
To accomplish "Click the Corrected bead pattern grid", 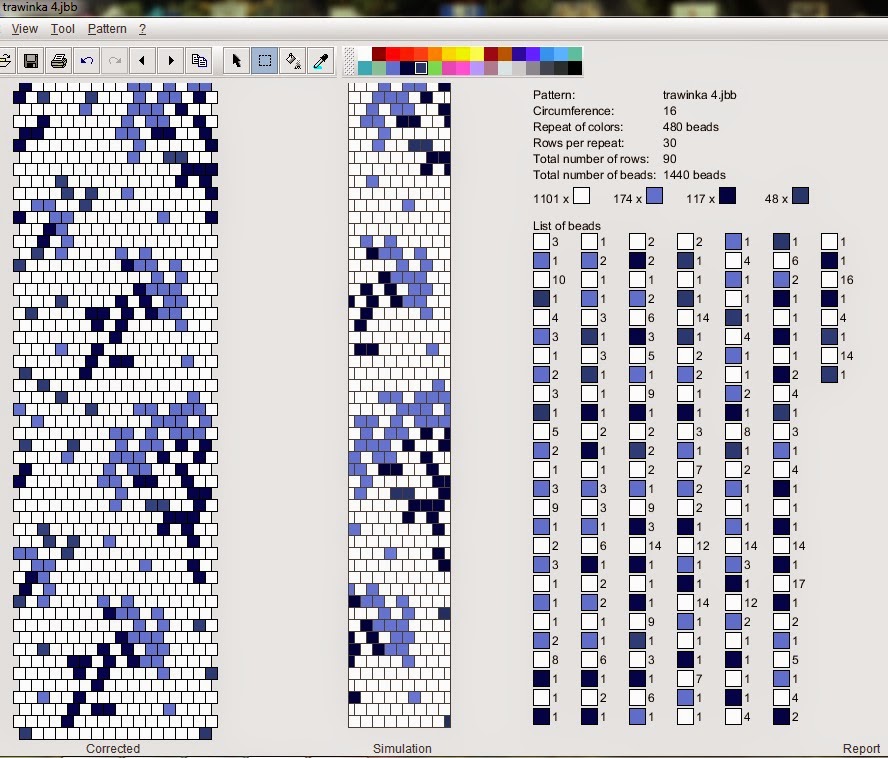I will pos(116,411).
